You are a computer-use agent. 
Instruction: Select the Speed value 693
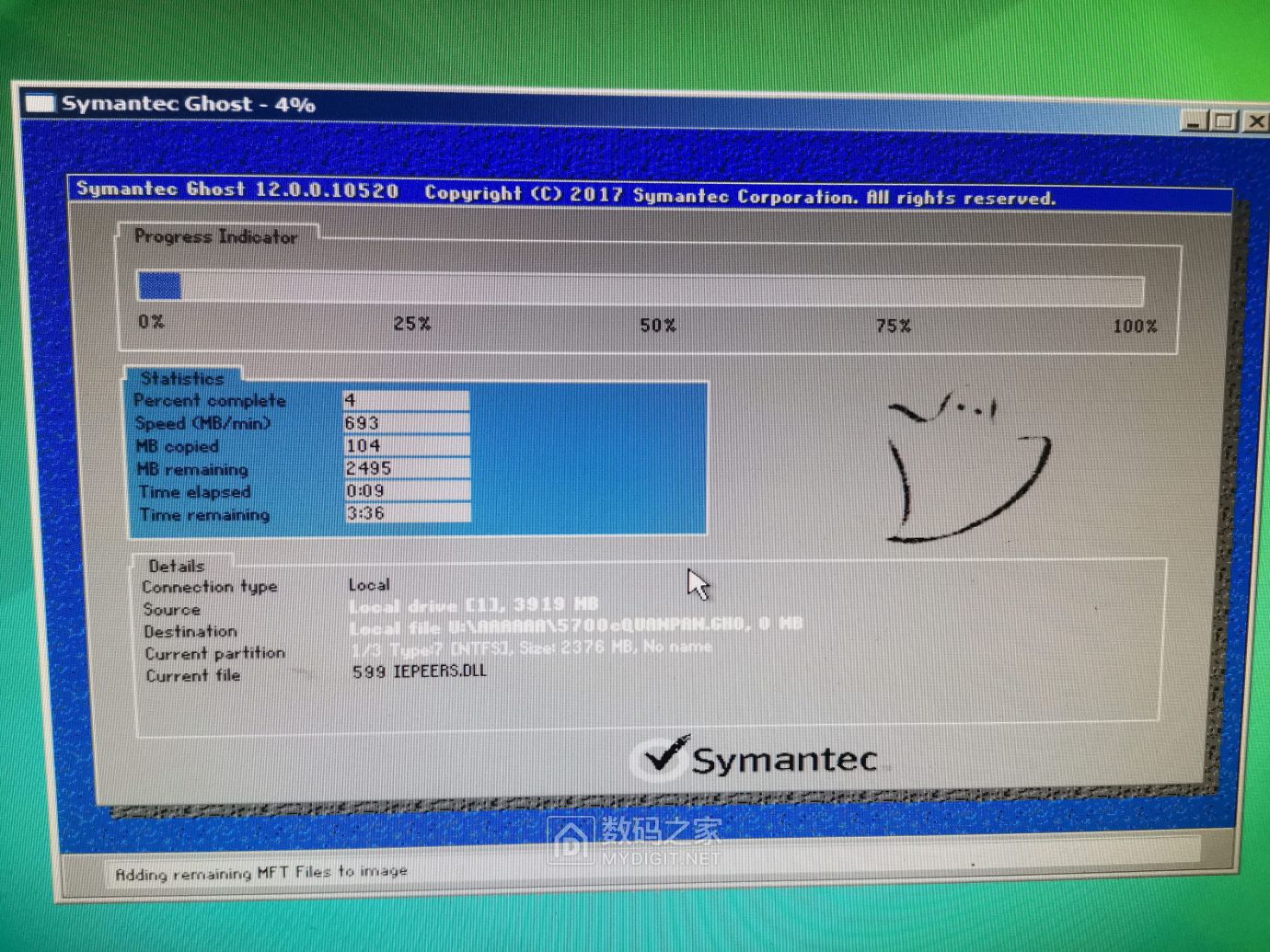point(406,422)
